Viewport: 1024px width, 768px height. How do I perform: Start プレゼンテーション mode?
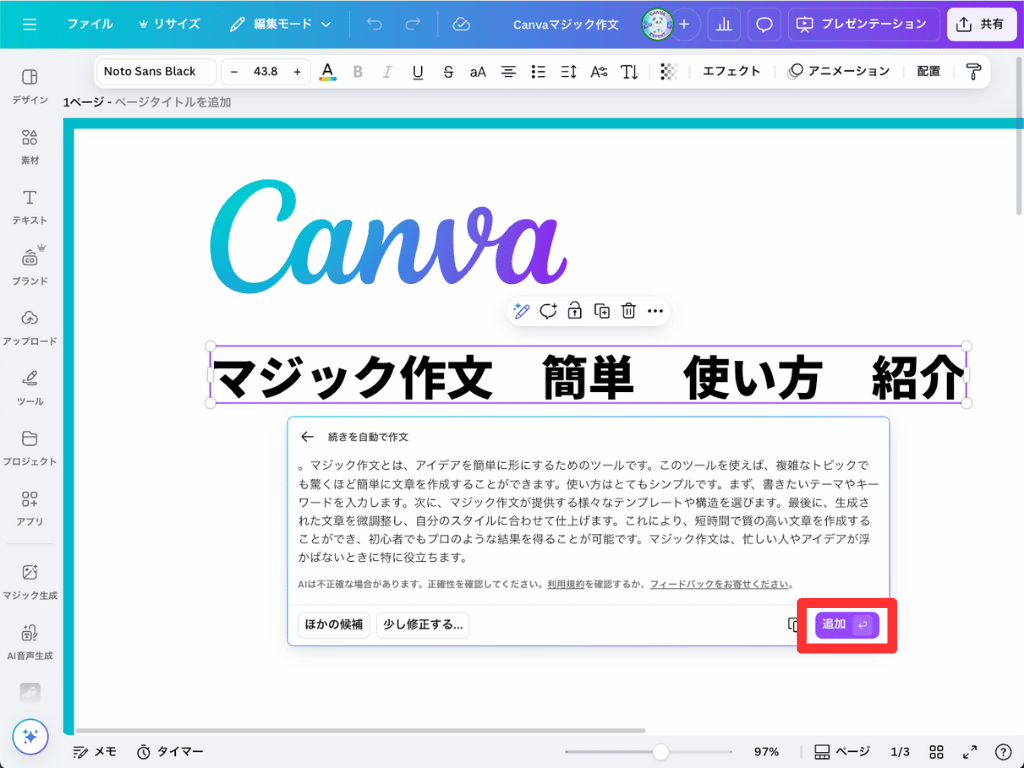pyautogui.click(x=863, y=24)
